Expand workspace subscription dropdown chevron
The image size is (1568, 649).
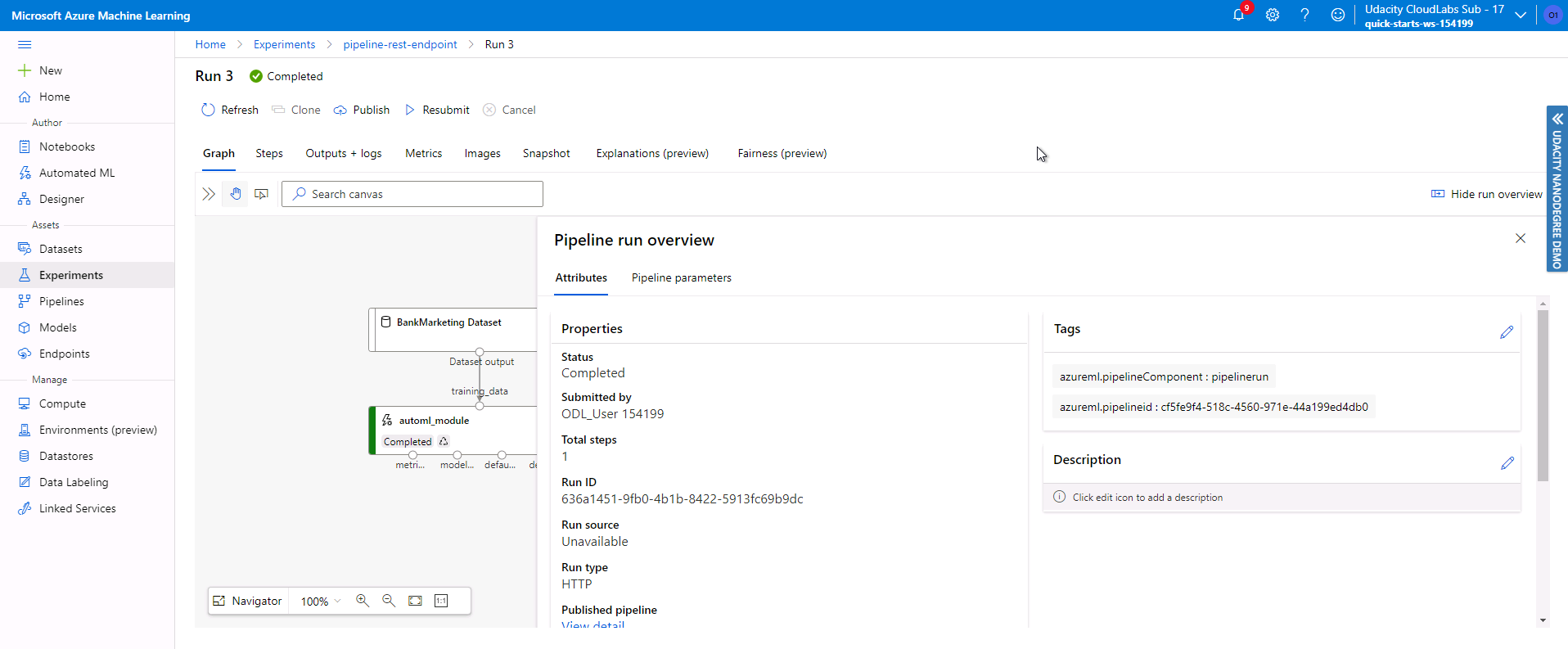(1521, 16)
